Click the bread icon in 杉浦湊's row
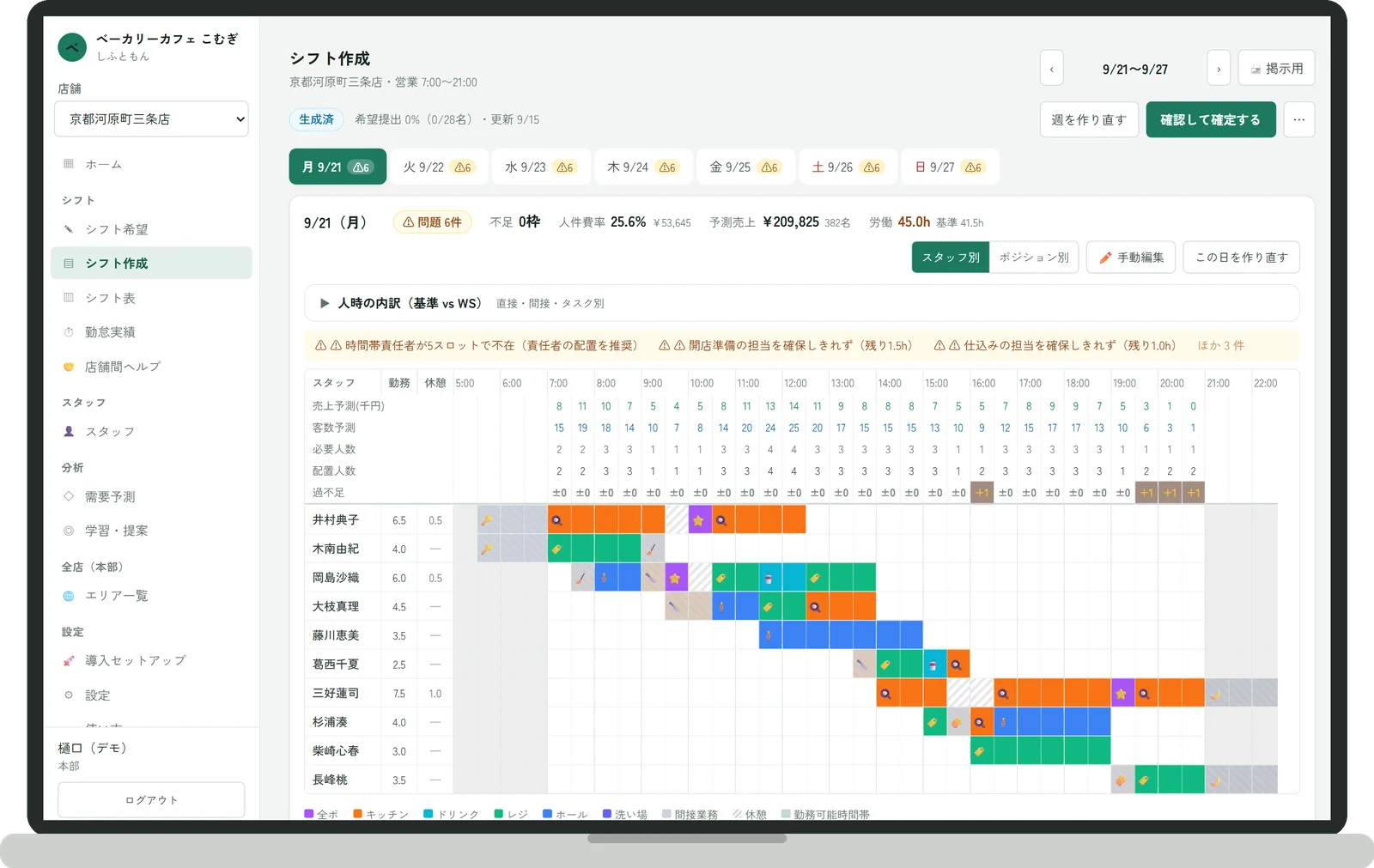Image resolution: width=1374 pixels, height=868 pixels. pos(956,722)
